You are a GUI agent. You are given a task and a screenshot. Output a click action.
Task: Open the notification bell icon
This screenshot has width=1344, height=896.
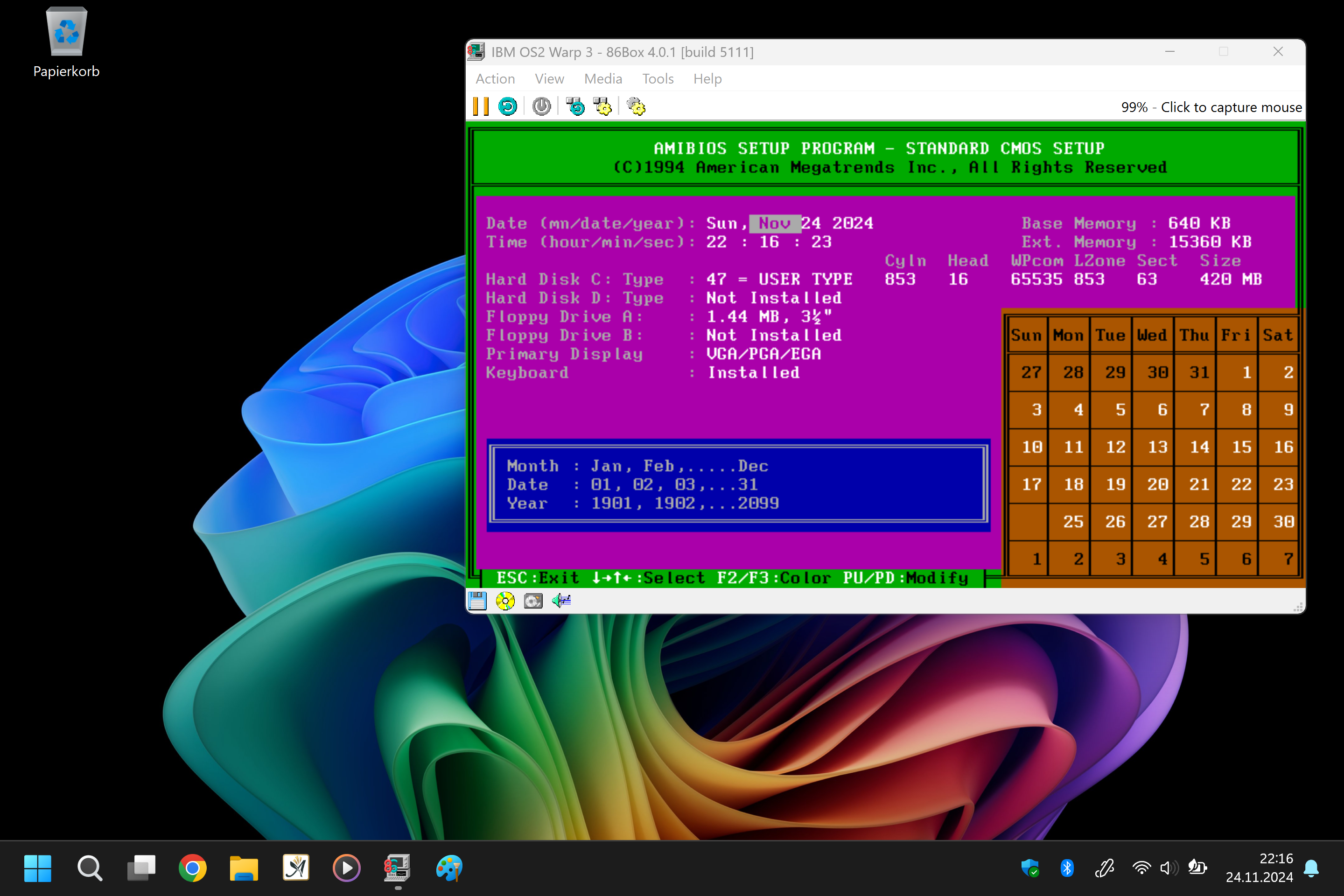click(1311, 868)
